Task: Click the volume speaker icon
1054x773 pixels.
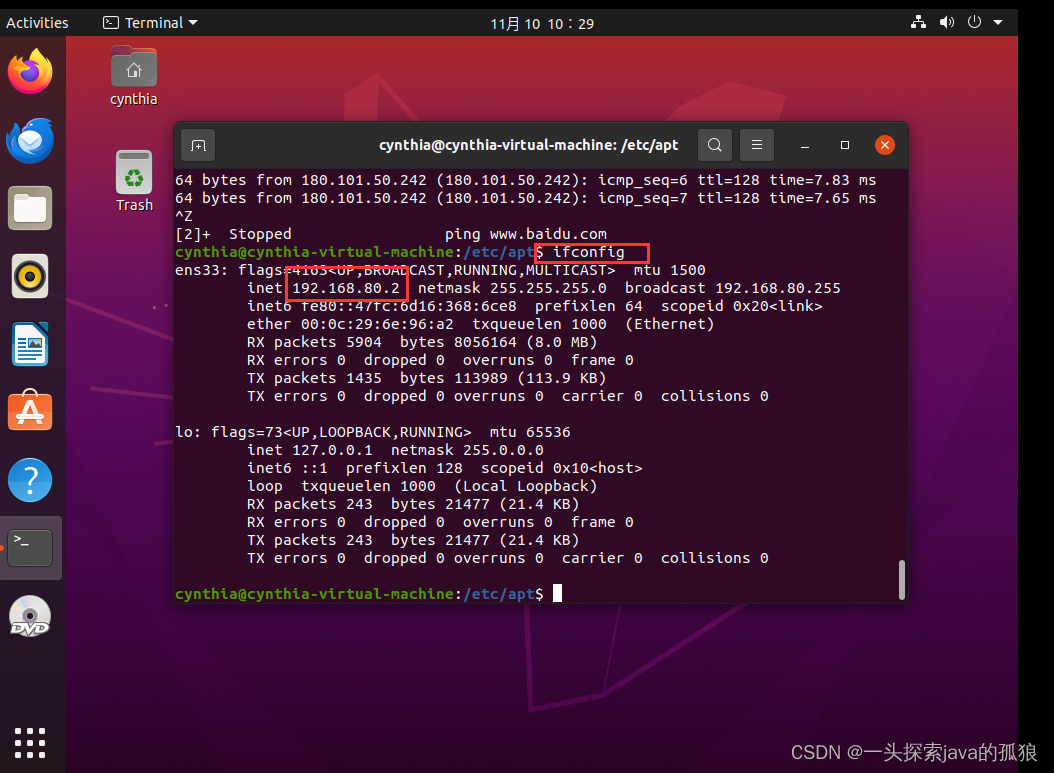Action: pos(946,22)
